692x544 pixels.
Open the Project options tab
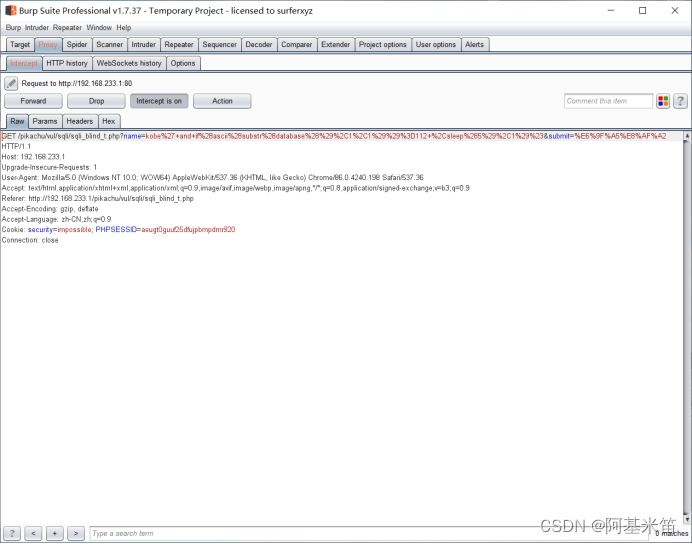382,45
